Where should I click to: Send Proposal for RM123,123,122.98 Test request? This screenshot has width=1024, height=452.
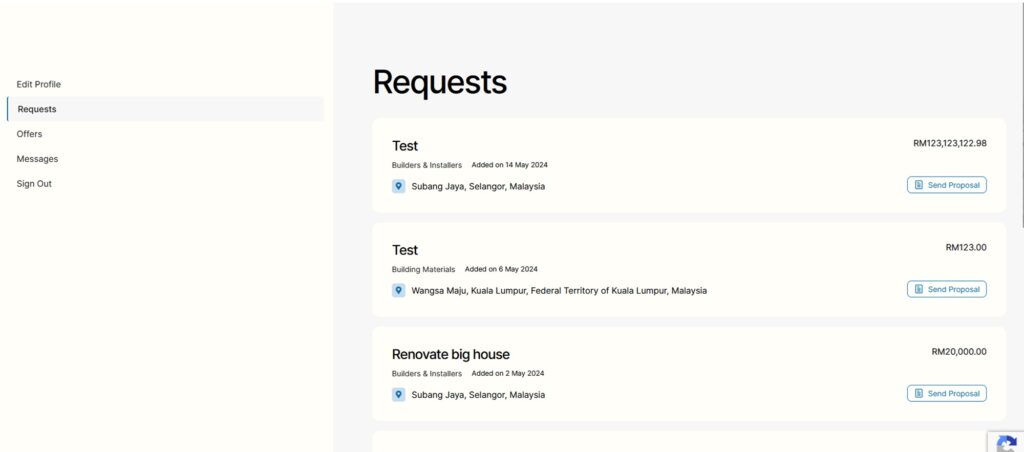click(x=946, y=185)
